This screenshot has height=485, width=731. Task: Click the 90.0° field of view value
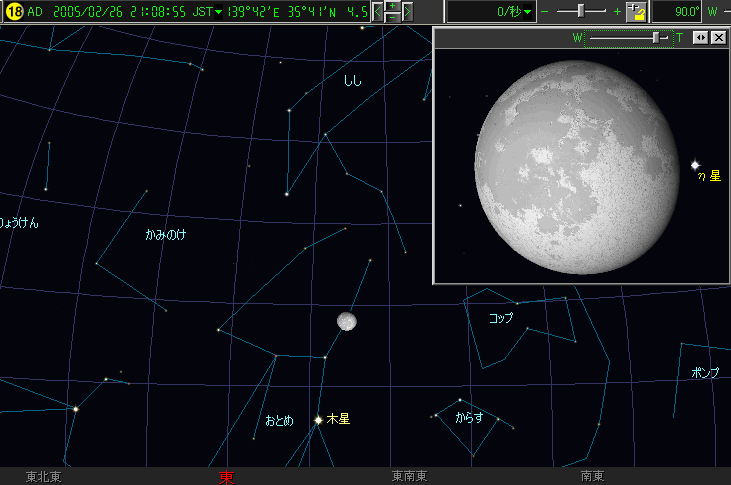point(676,12)
